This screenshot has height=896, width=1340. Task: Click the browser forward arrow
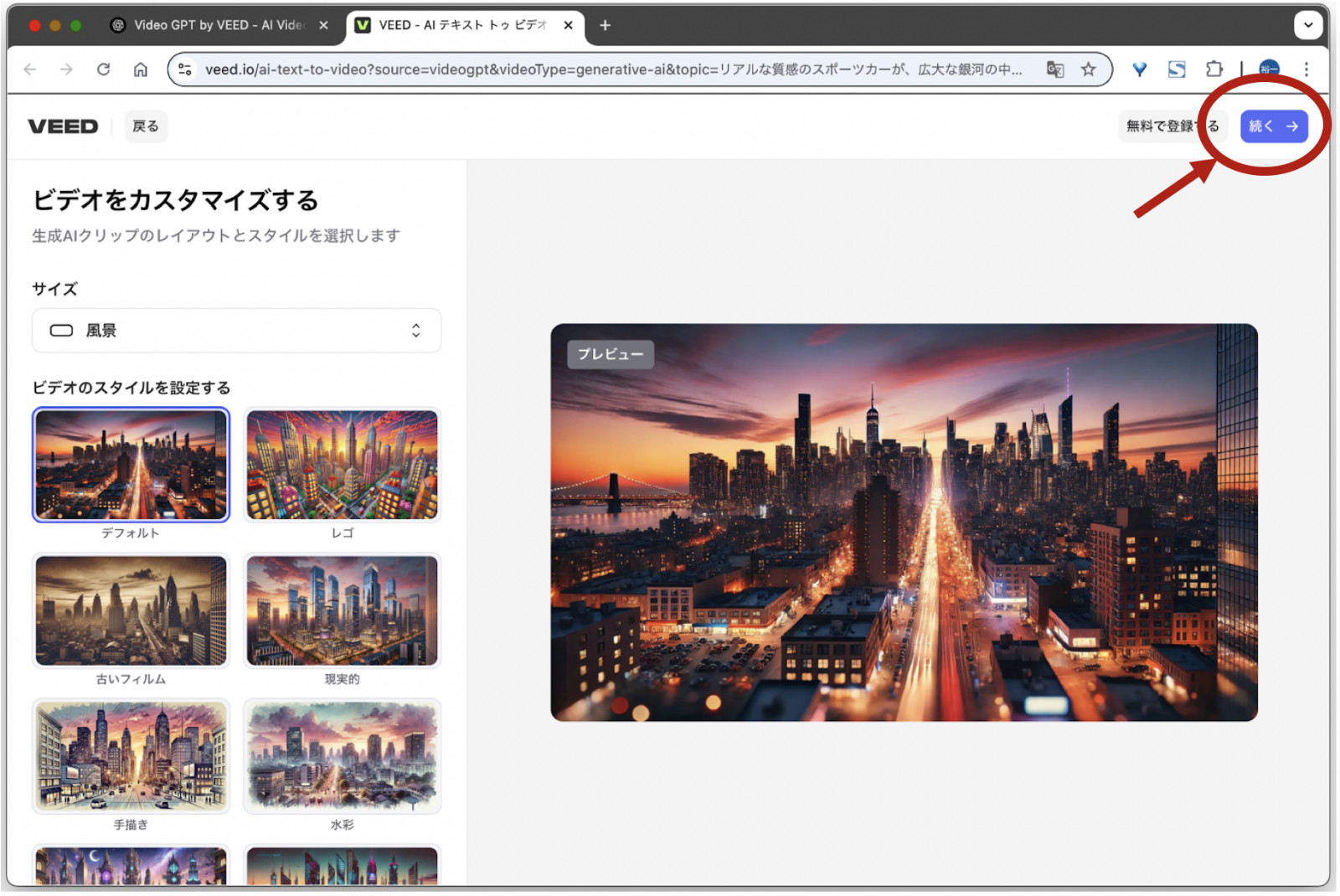pos(66,70)
